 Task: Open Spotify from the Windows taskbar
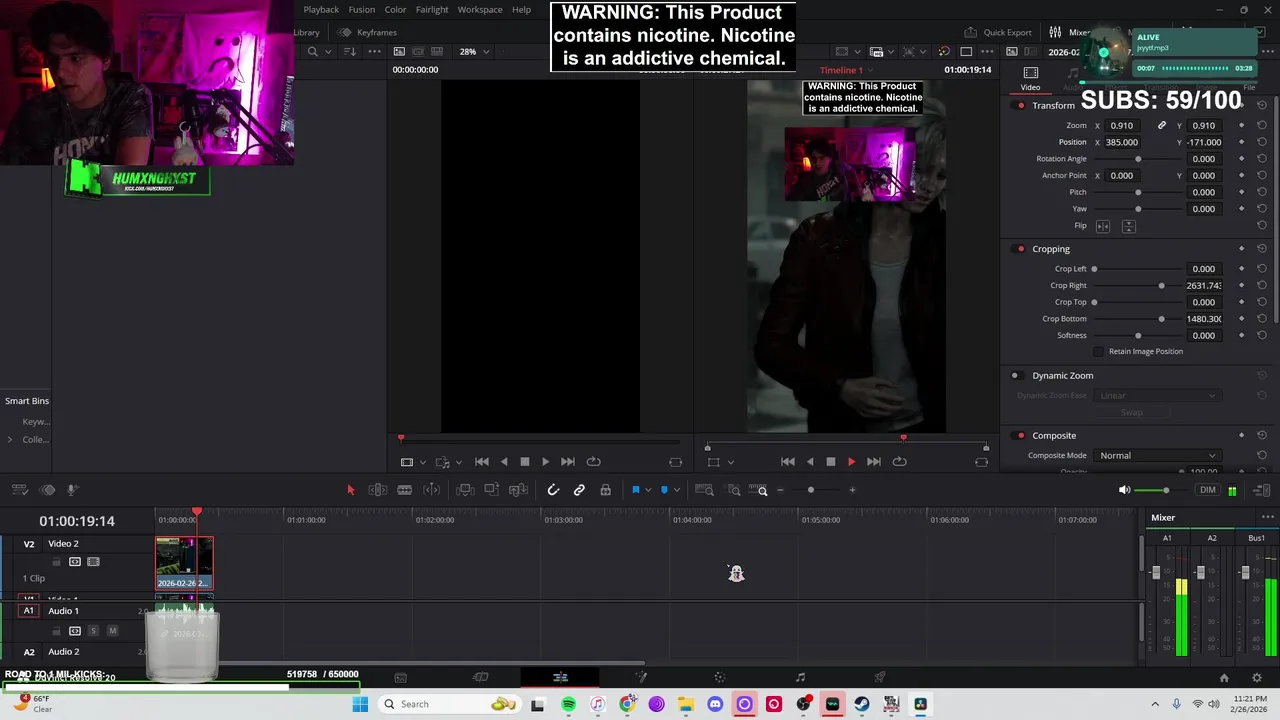coord(568,704)
